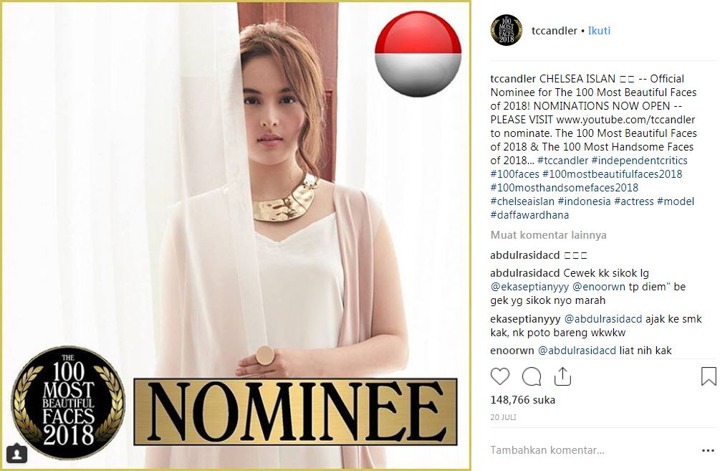Open the comment bubble icon
720x471 pixels.
coord(531,377)
